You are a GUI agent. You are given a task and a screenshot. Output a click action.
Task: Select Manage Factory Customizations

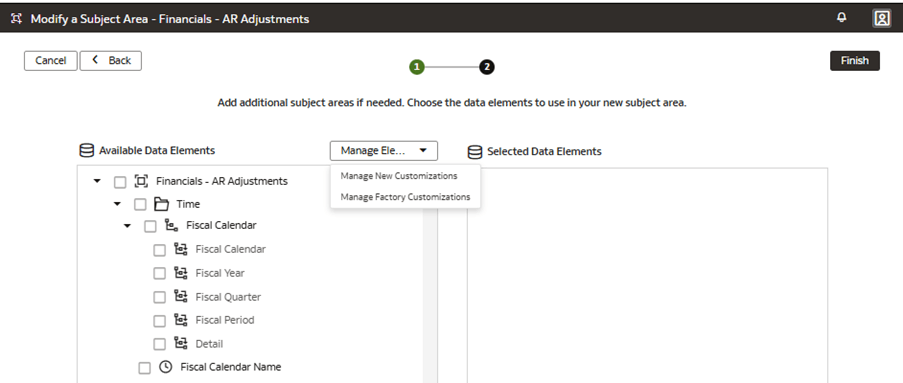click(405, 197)
